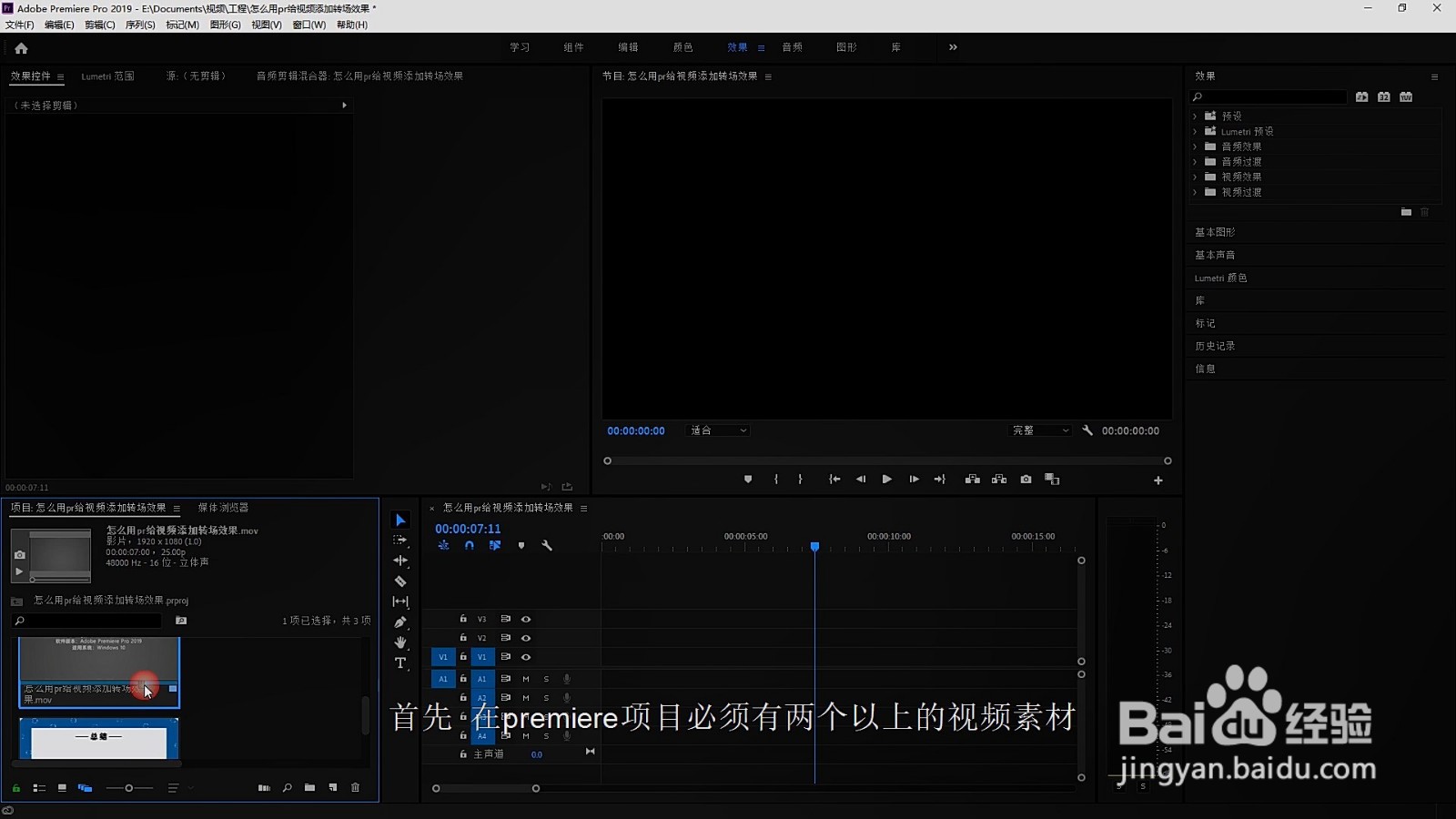Open timeline wrench display settings
The height and width of the screenshot is (819, 1456).
click(x=547, y=546)
